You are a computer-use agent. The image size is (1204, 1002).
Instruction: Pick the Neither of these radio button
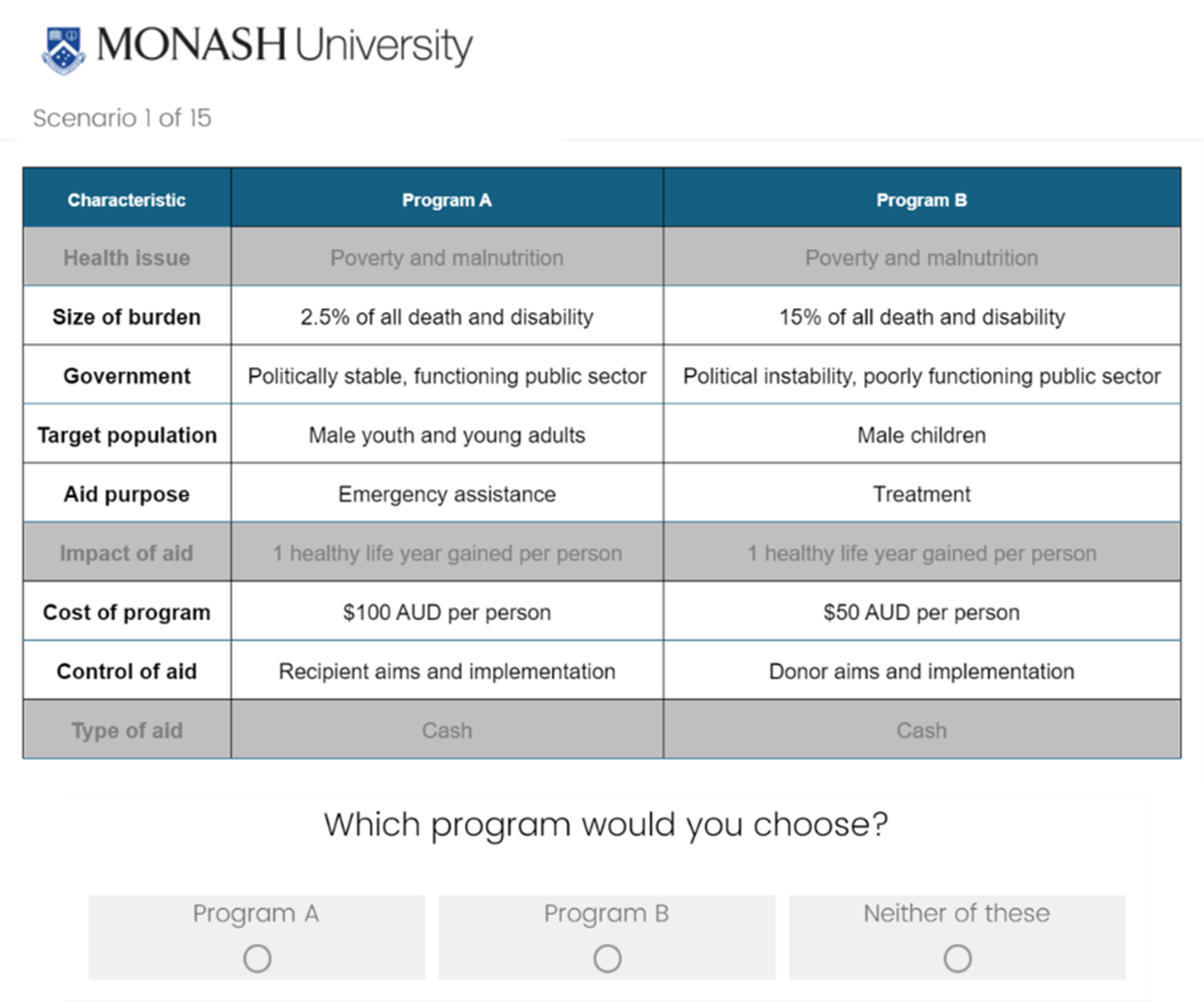957,958
